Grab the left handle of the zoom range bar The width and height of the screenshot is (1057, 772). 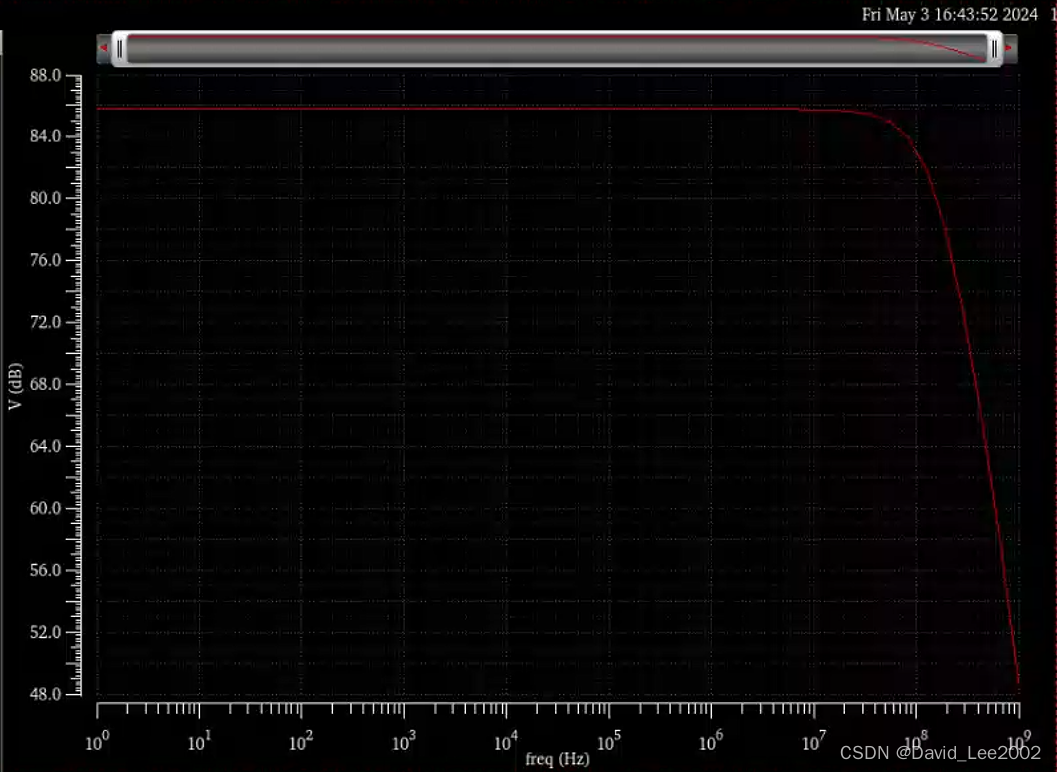[x=120, y=49]
